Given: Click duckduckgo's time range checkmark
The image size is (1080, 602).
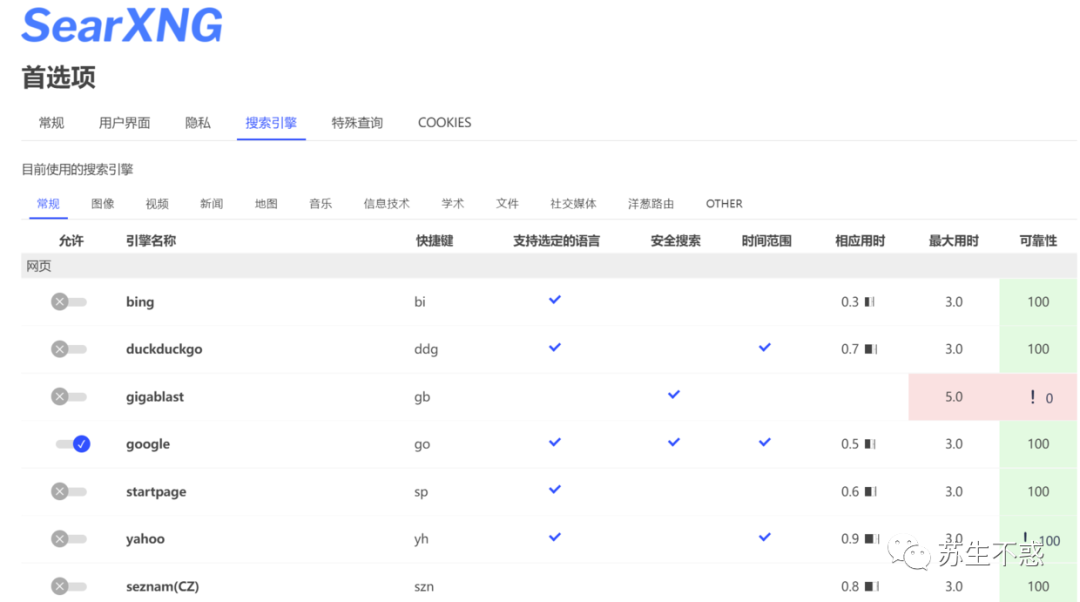Looking at the screenshot, I should [765, 347].
